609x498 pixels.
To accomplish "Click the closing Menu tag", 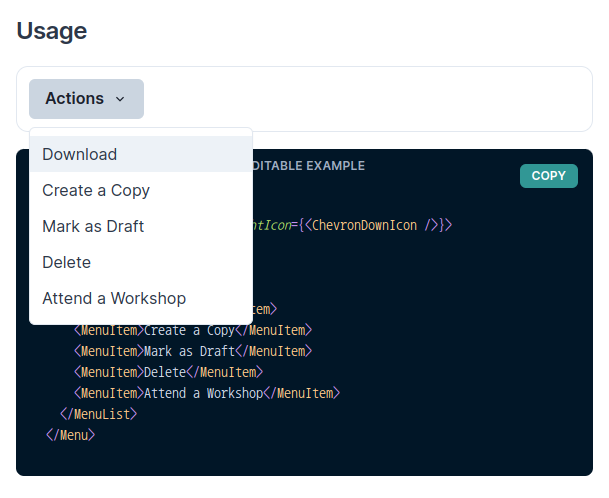I will pyautogui.click(x=70, y=435).
